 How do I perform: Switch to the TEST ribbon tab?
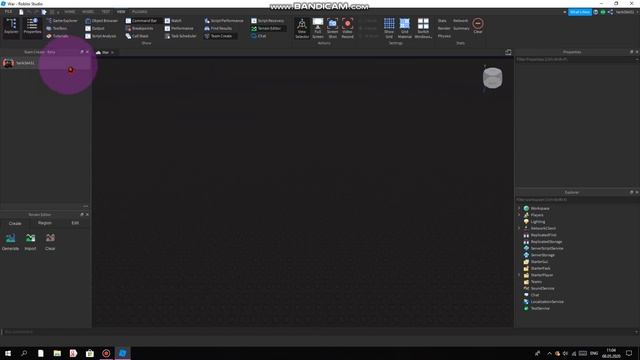click(x=106, y=12)
